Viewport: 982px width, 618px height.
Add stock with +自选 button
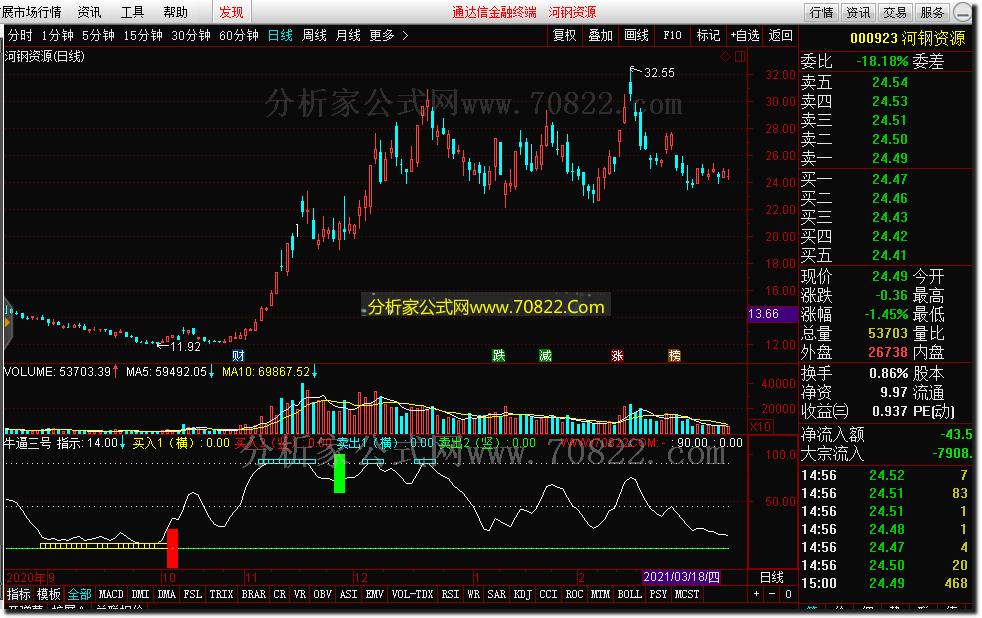[745, 36]
